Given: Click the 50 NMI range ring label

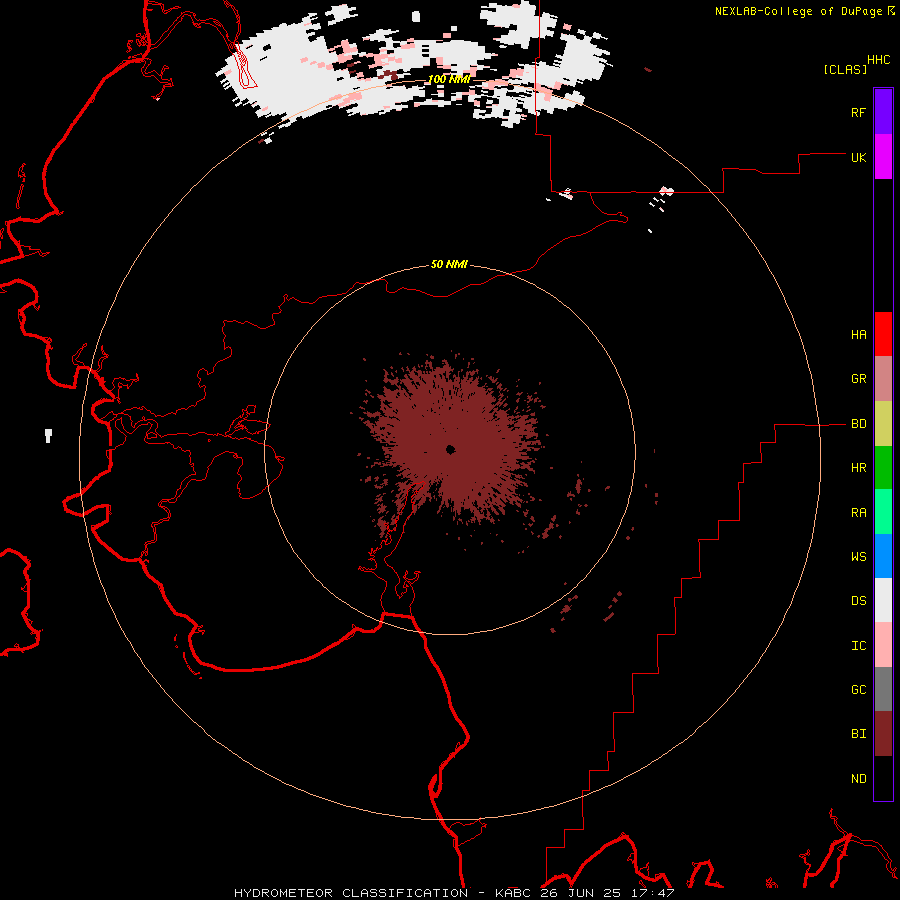Looking at the screenshot, I should [x=449, y=264].
